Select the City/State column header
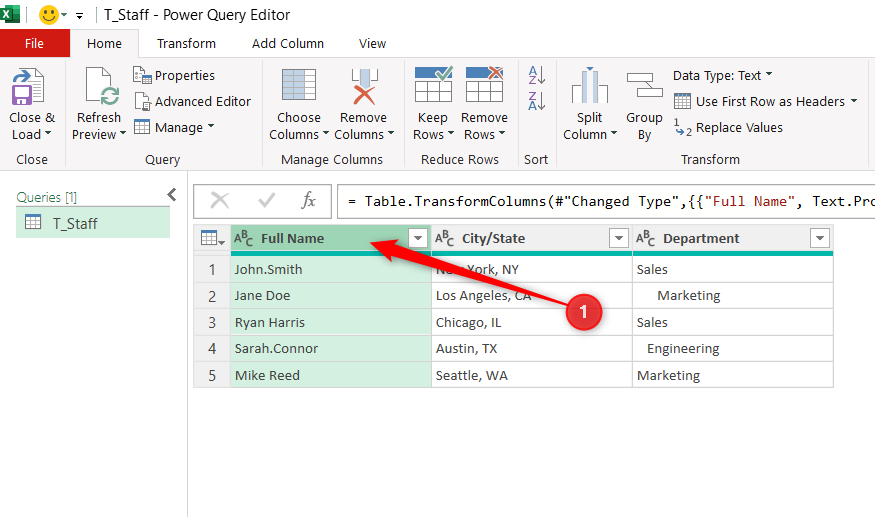The height and width of the screenshot is (517, 875). [532, 238]
